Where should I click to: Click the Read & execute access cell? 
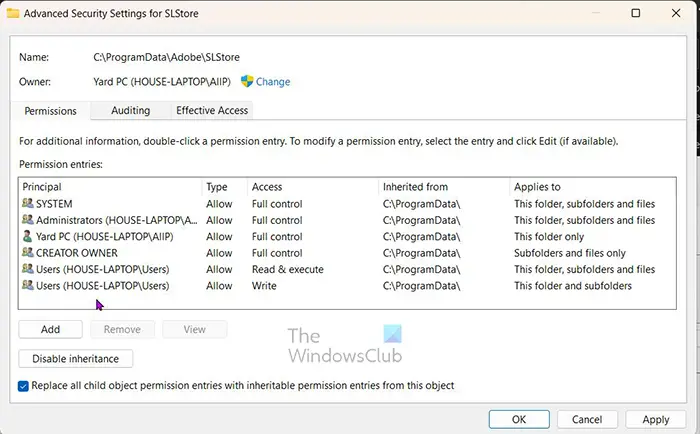click(288, 269)
